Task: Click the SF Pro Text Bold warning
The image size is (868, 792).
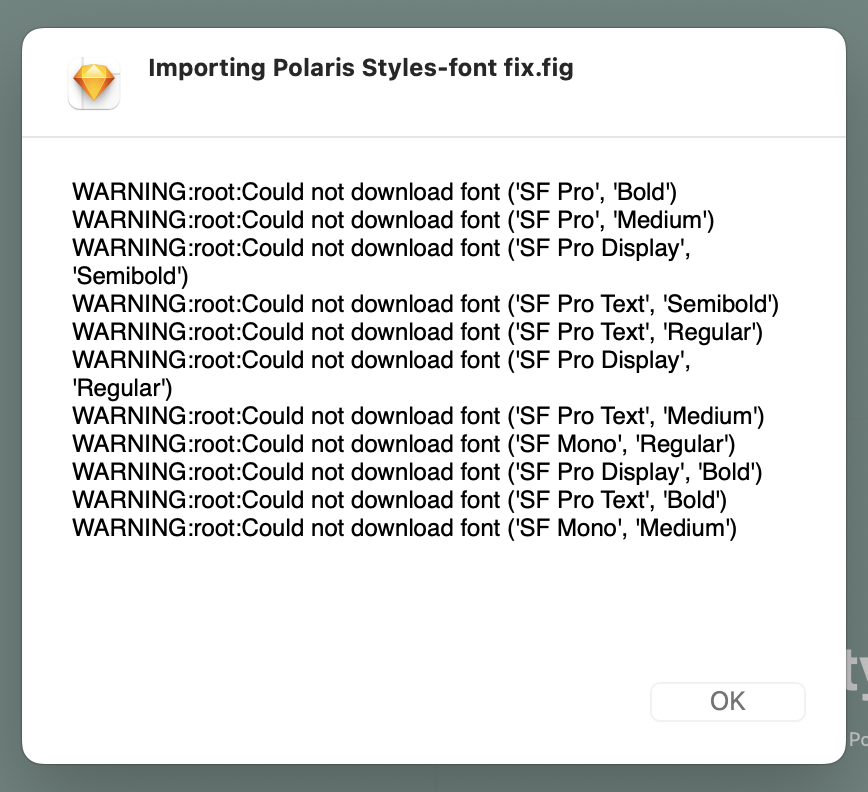Action: click(x=395, y=500)
